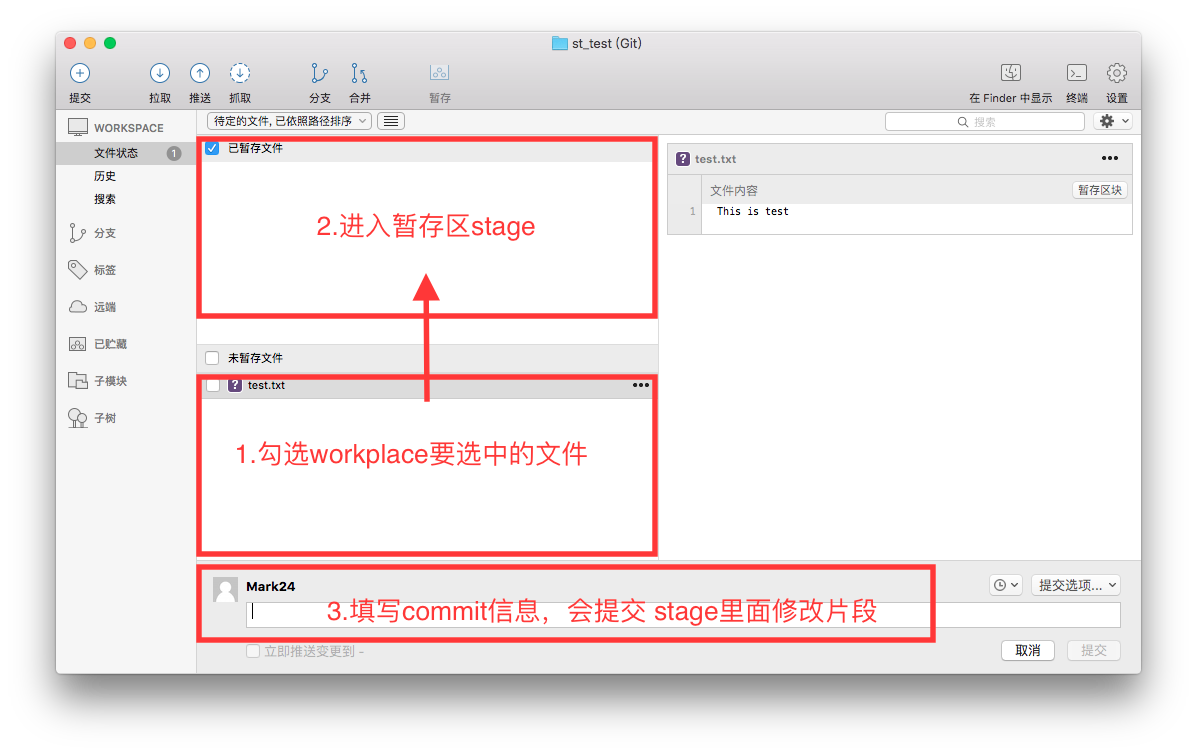
Task: Click the Push (推送) toolbar icon
Action: click(x=199, y=73)
